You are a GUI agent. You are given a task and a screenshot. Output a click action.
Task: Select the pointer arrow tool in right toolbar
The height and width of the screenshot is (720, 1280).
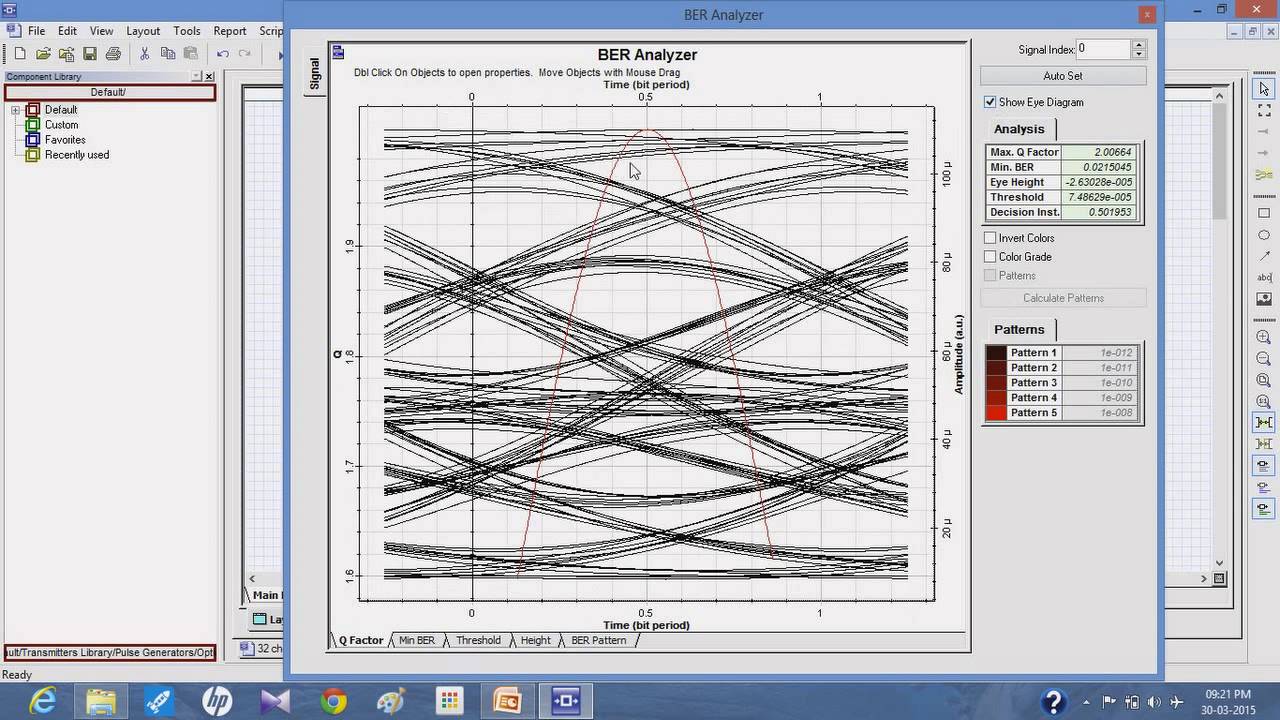[x=1264, y=89]
